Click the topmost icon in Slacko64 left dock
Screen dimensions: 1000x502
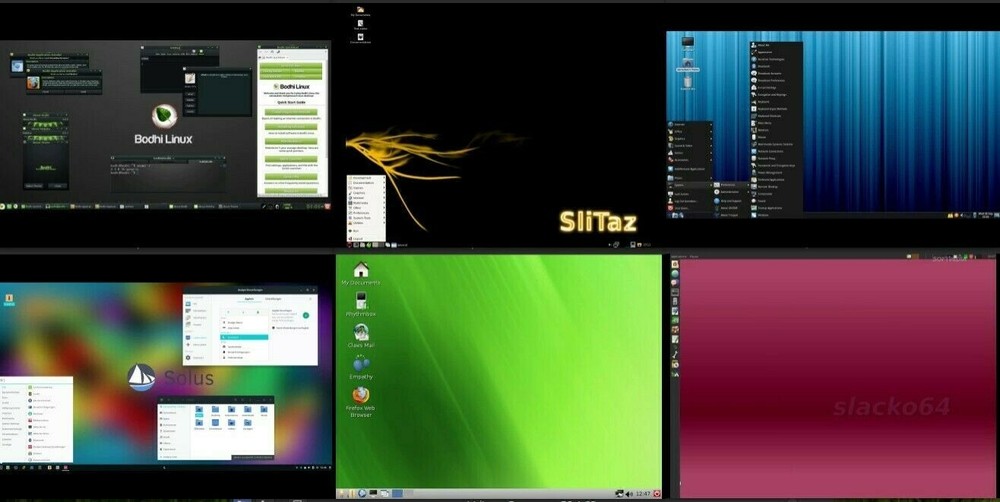(x=675, y=264)
